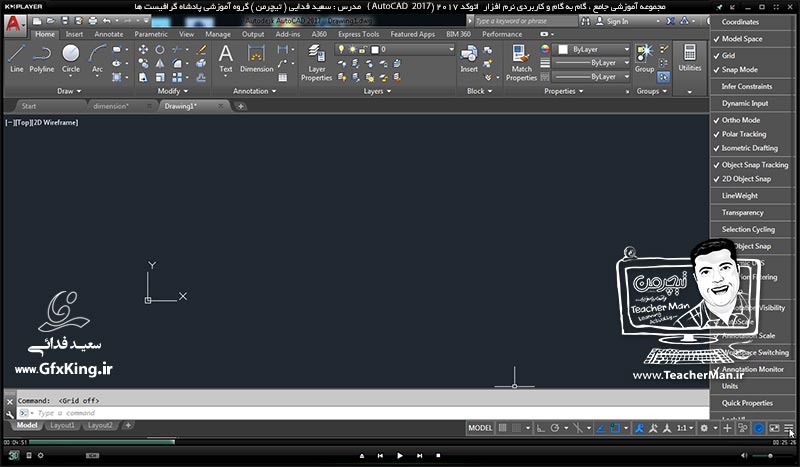The width and height of the screenshot is (800, 467).
Task: Toggle polar tracking icon in status bar
Action: (x=555, y=428)
